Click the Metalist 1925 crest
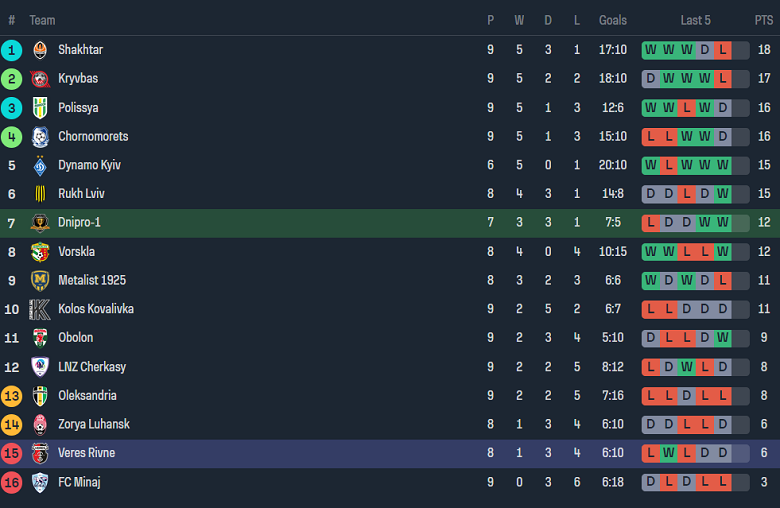780x508 pixels. pyautogui.click(x=40, y=281)
